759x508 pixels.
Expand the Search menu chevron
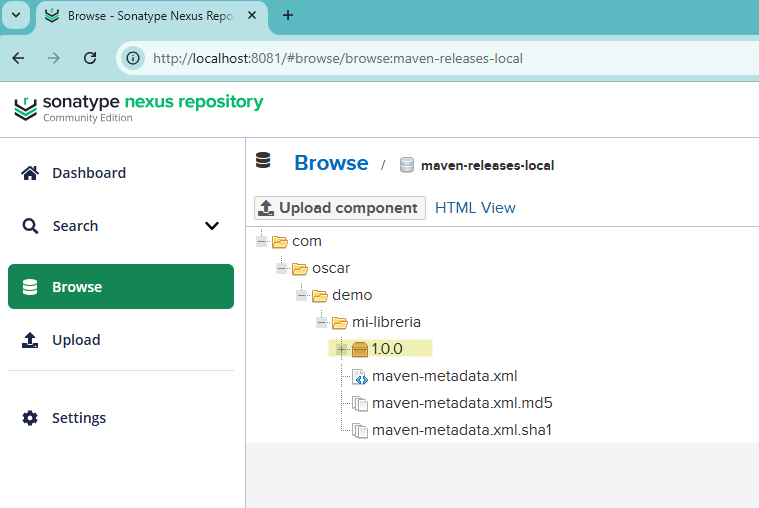click(212, 226)
